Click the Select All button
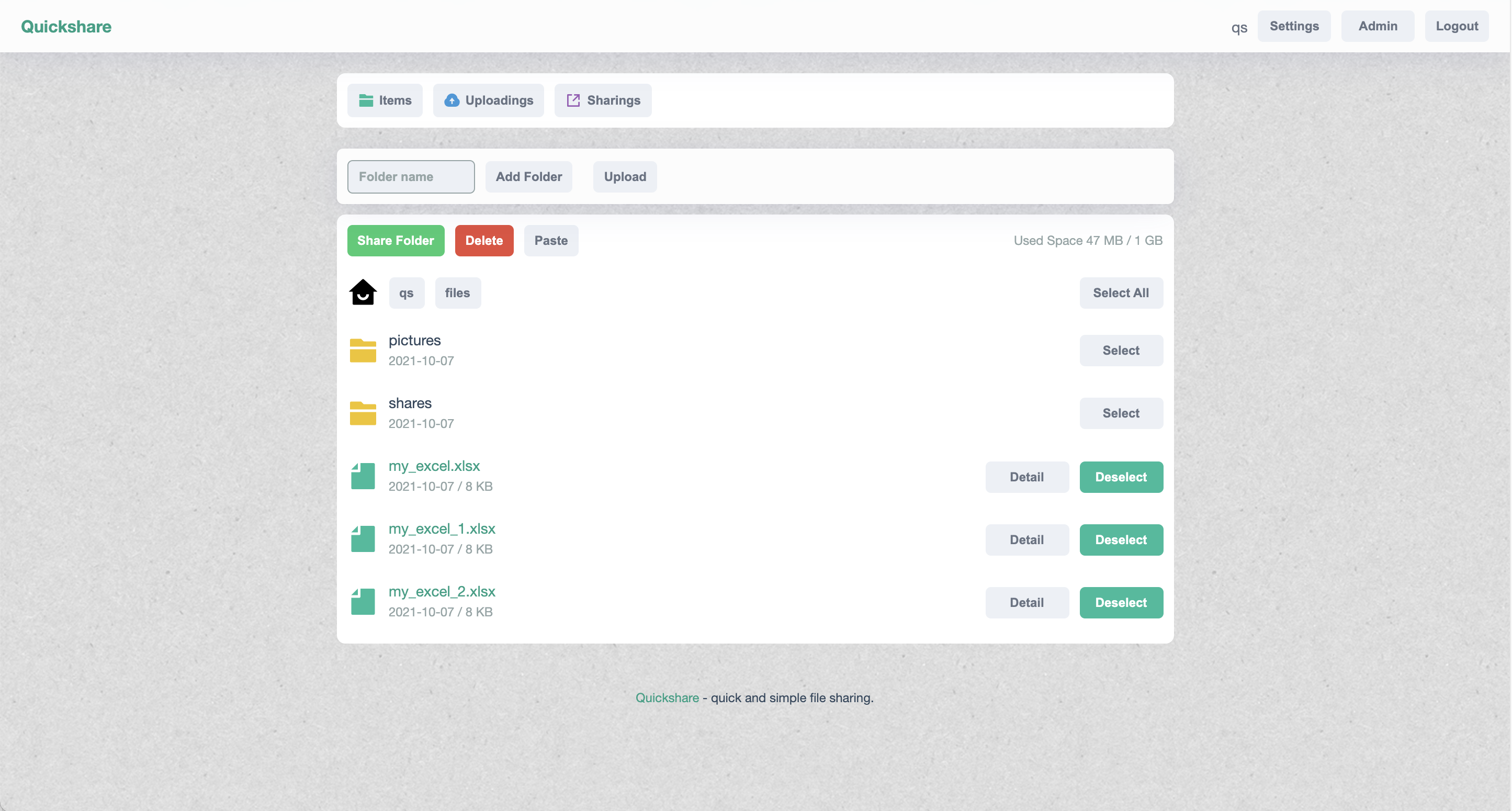1512x811 pixels. tap(1121, 293)
